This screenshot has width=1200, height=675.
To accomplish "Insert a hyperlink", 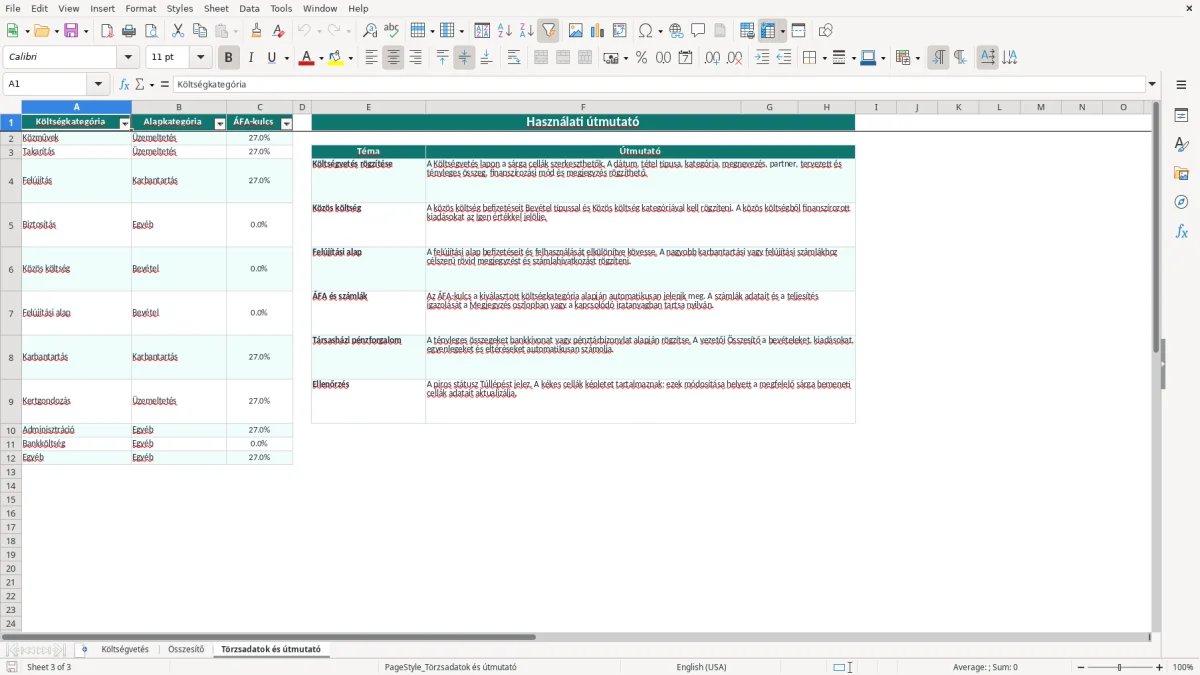I will pos(676,31).
